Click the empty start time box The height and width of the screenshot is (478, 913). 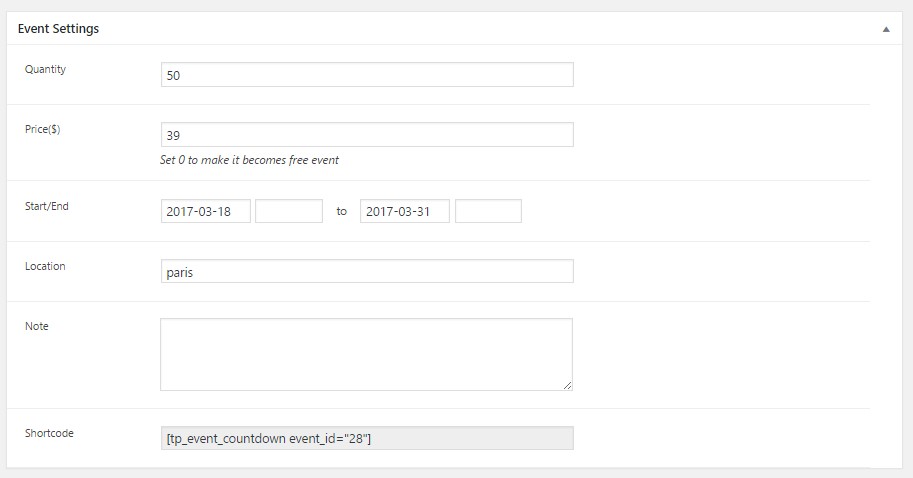click(289, 211)
